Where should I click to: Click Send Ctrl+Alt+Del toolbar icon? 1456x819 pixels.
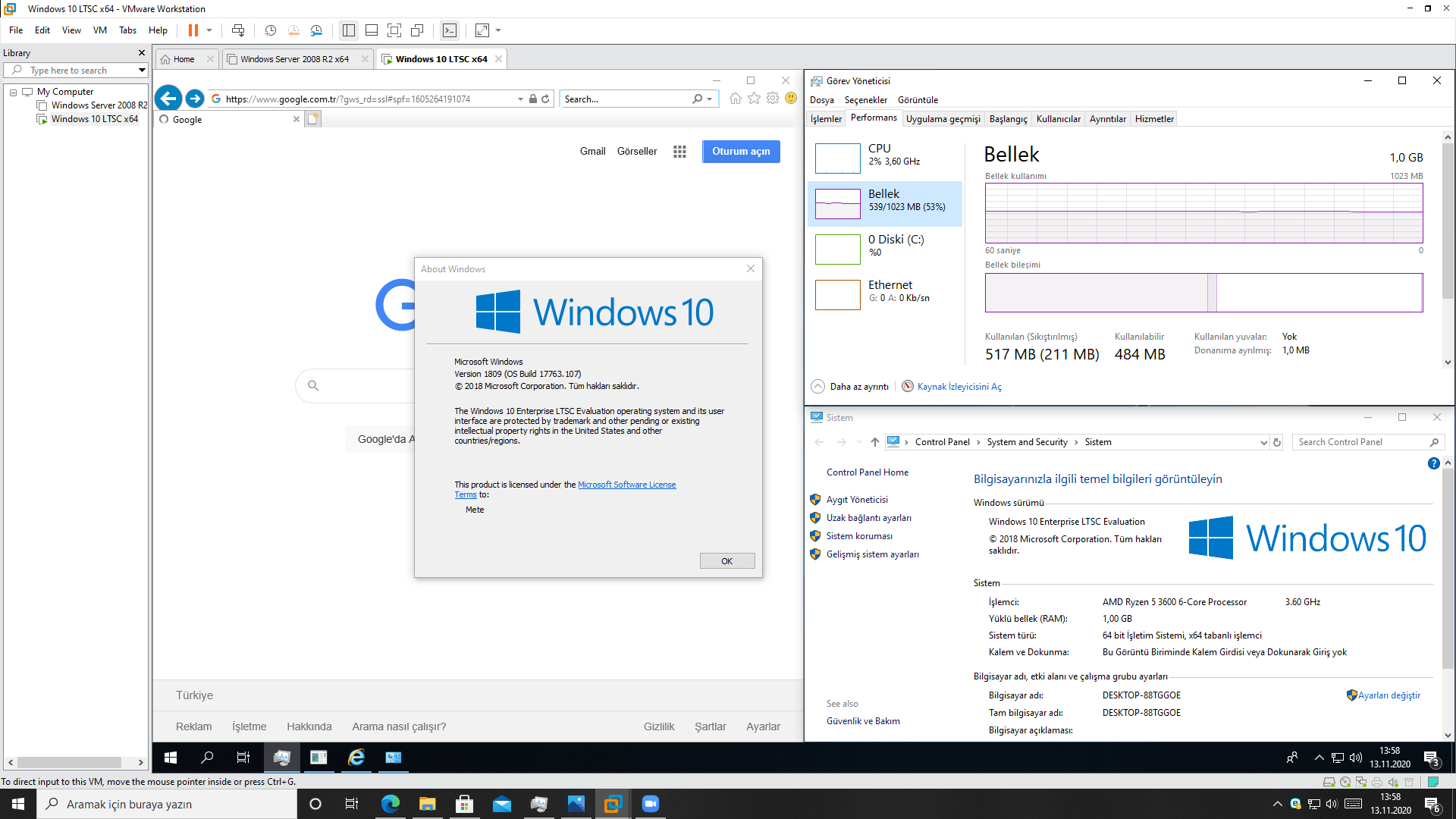(x=238, y=30)
